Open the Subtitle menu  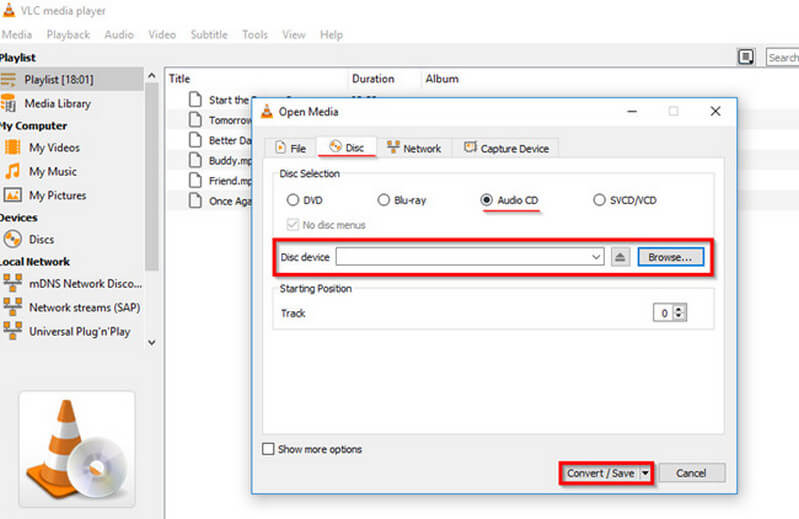(209, 35)
